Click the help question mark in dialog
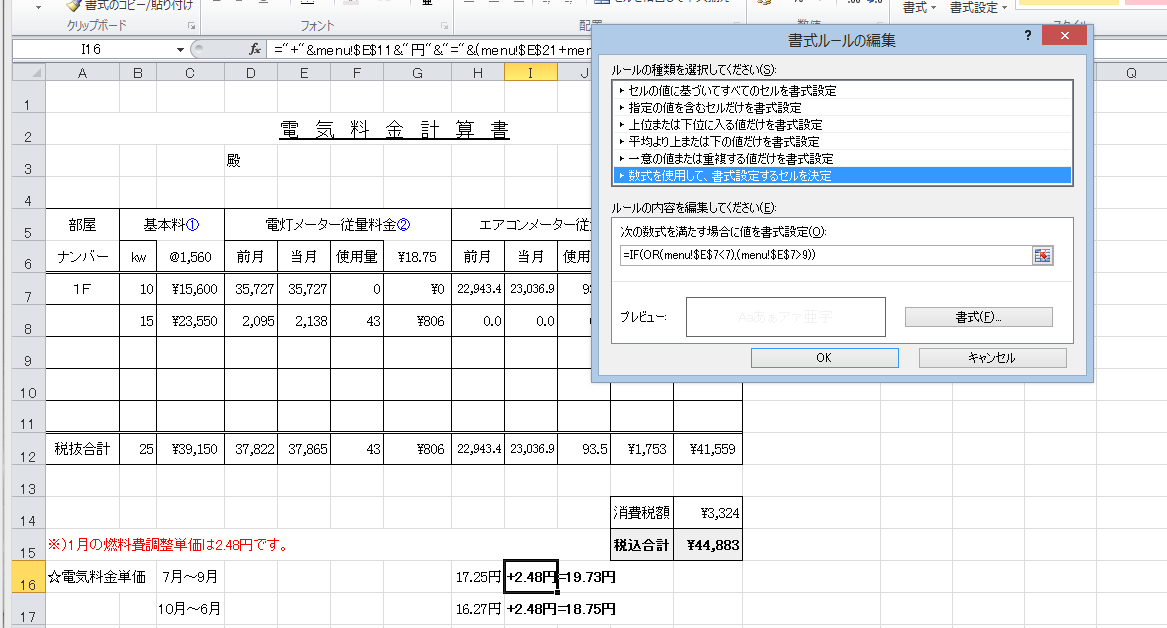 coord(1028,36)
